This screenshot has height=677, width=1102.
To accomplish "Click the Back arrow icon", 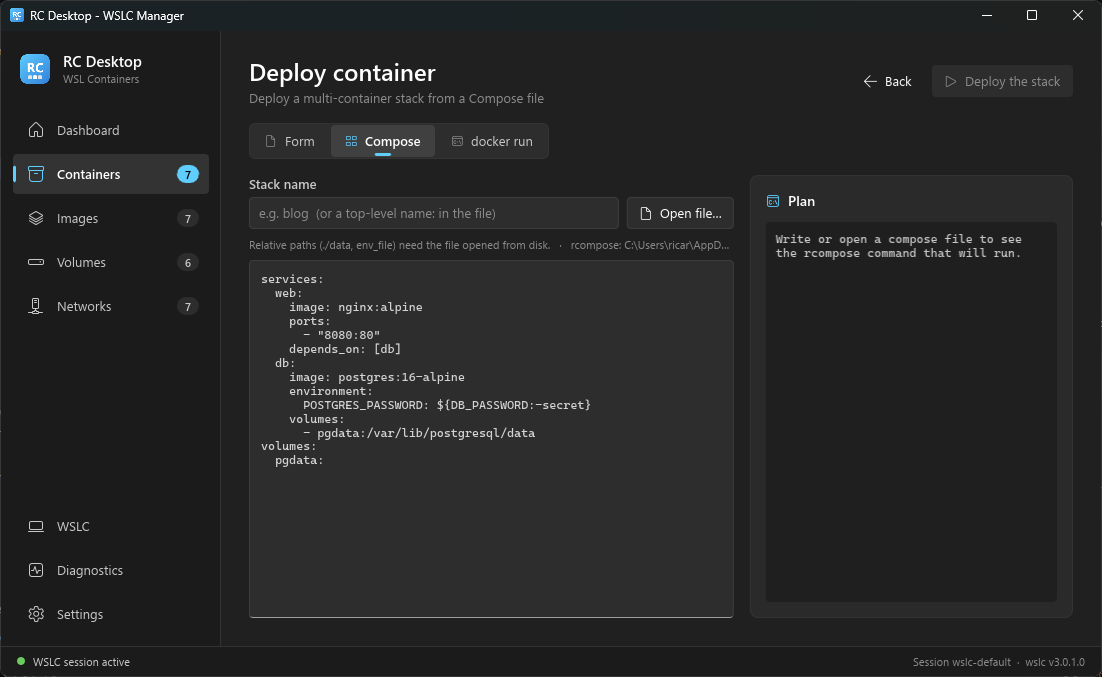I will pyautogui.click(x=870, y=82).
